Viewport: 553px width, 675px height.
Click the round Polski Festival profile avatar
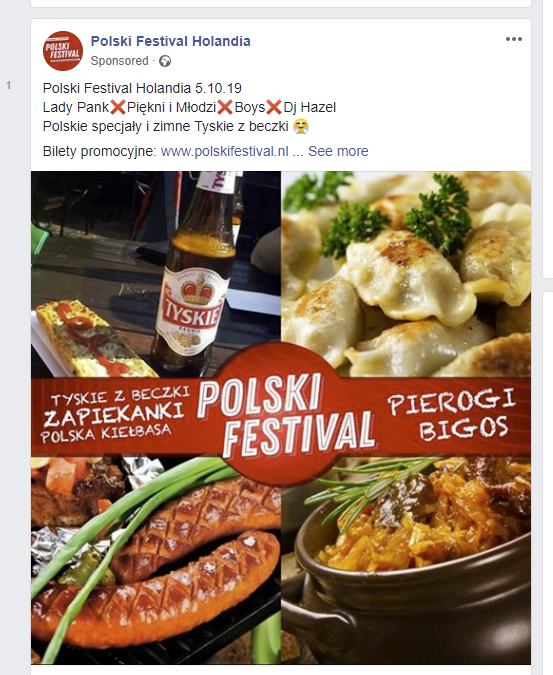(63, 51)
